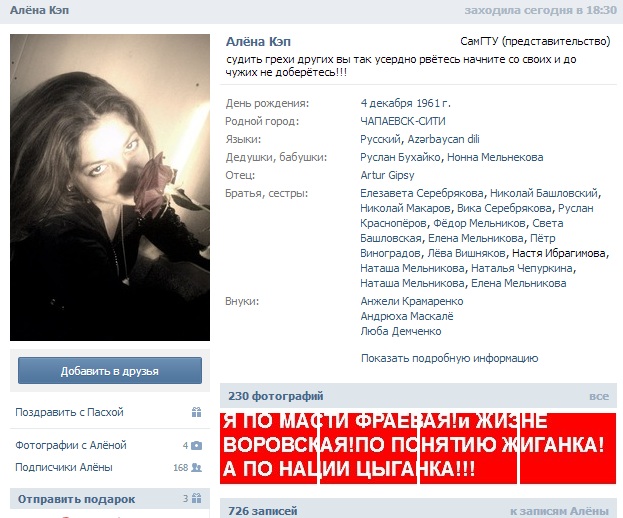Image resolution: width=623 pixels, height=518 pixels.
Task: Go to 'к записям Алёны' link
Action: (x=559, y=511)
